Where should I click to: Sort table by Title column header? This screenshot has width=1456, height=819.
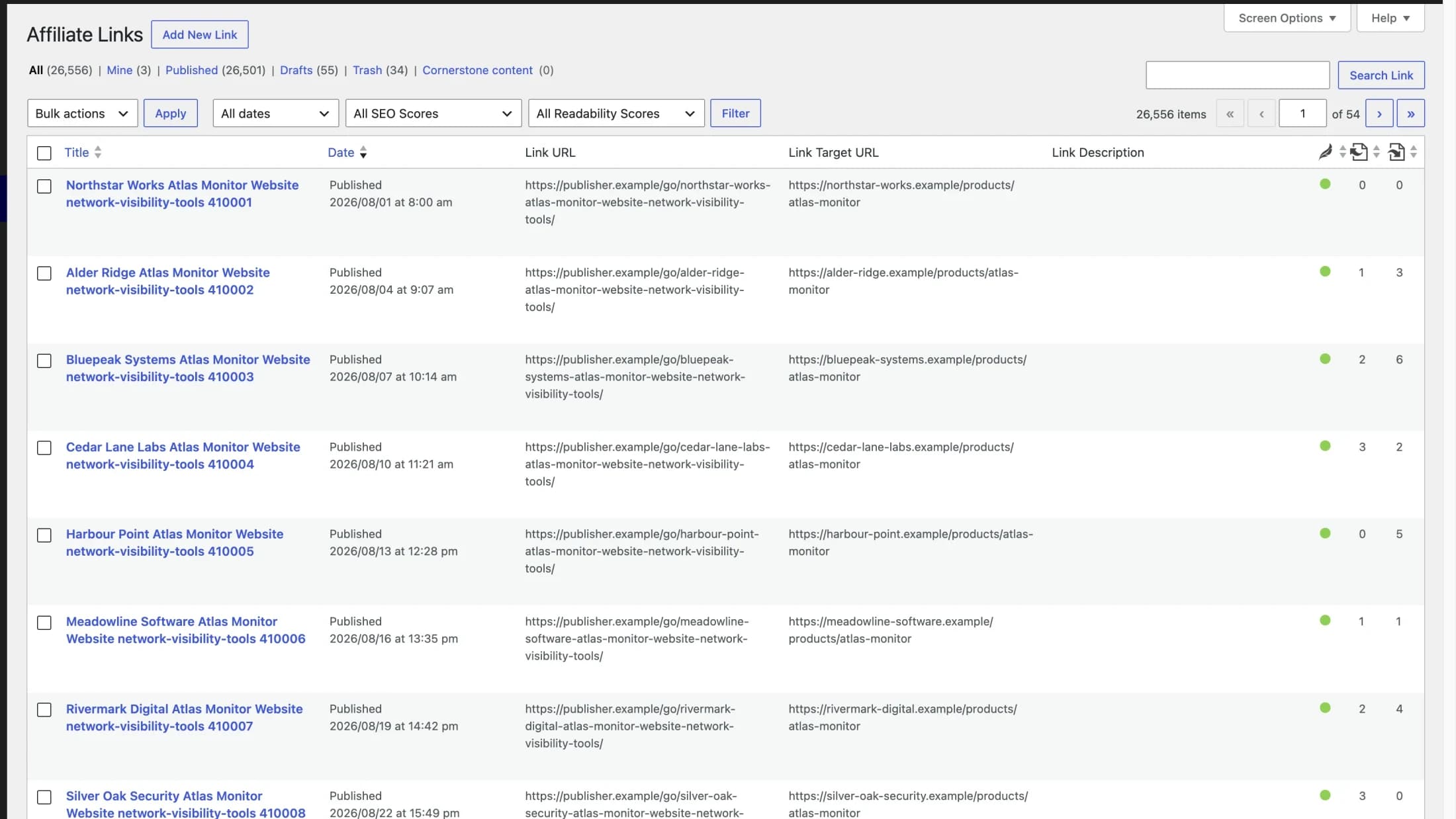(x=77, y=152)
